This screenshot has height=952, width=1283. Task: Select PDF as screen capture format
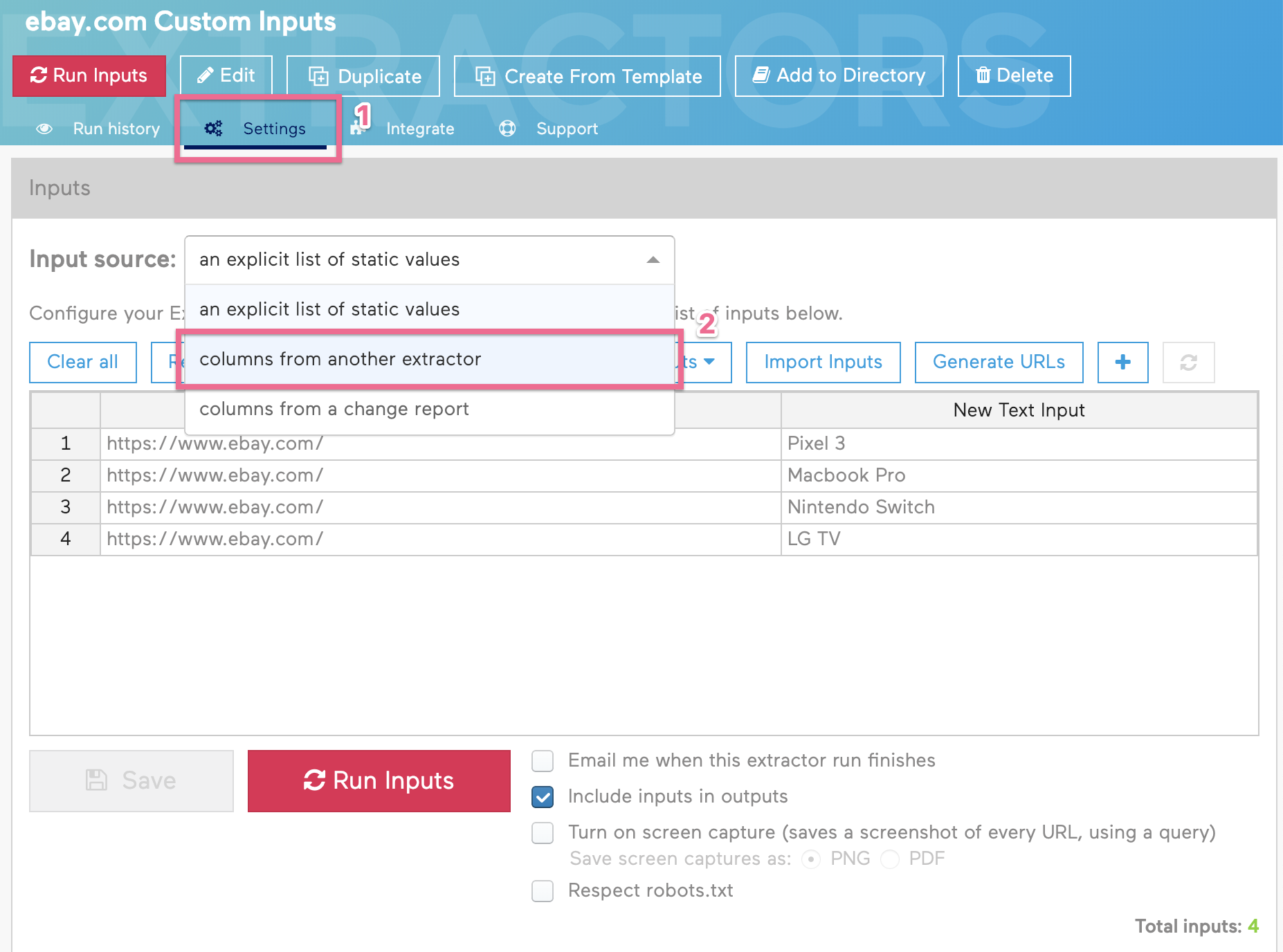click(x=890, y=859)
